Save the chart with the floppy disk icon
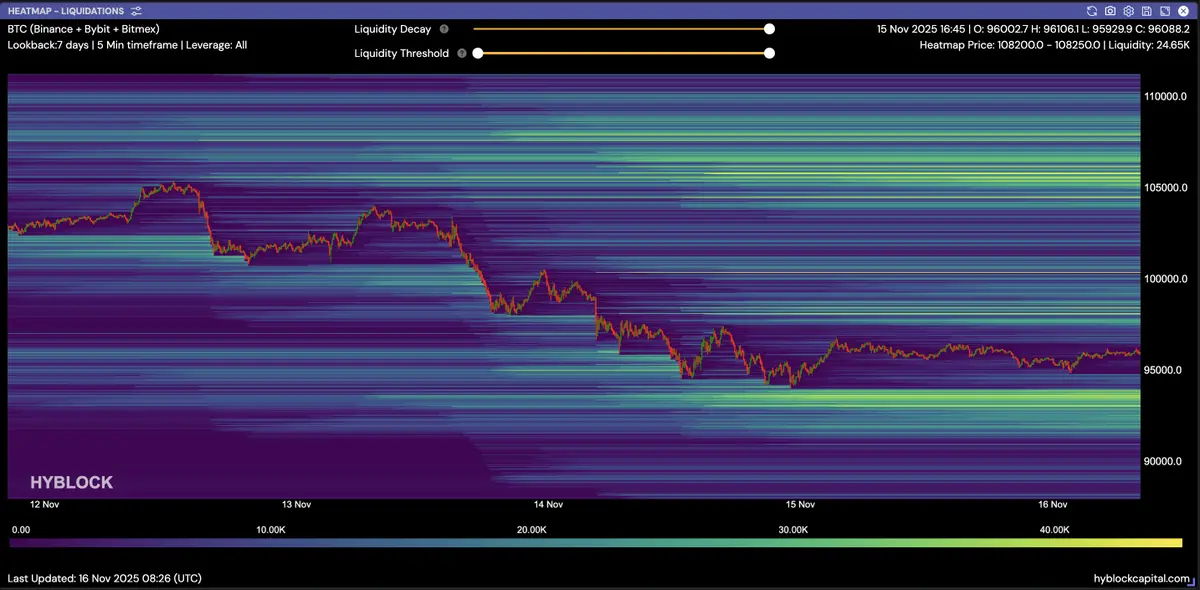Screen dimensions: 1200x590 [x=1146, y=11]
